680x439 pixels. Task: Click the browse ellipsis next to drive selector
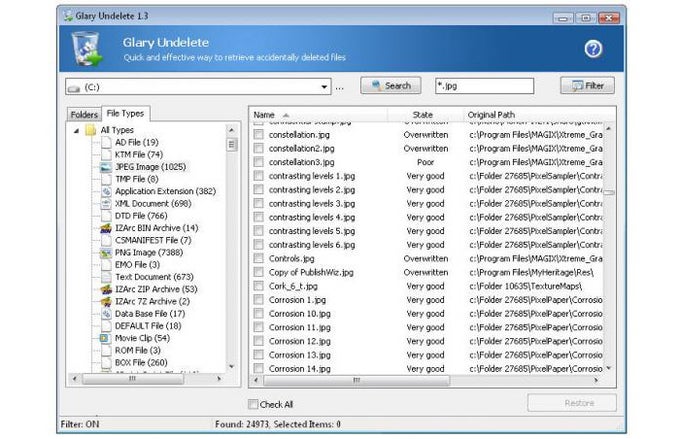point(340,88)
